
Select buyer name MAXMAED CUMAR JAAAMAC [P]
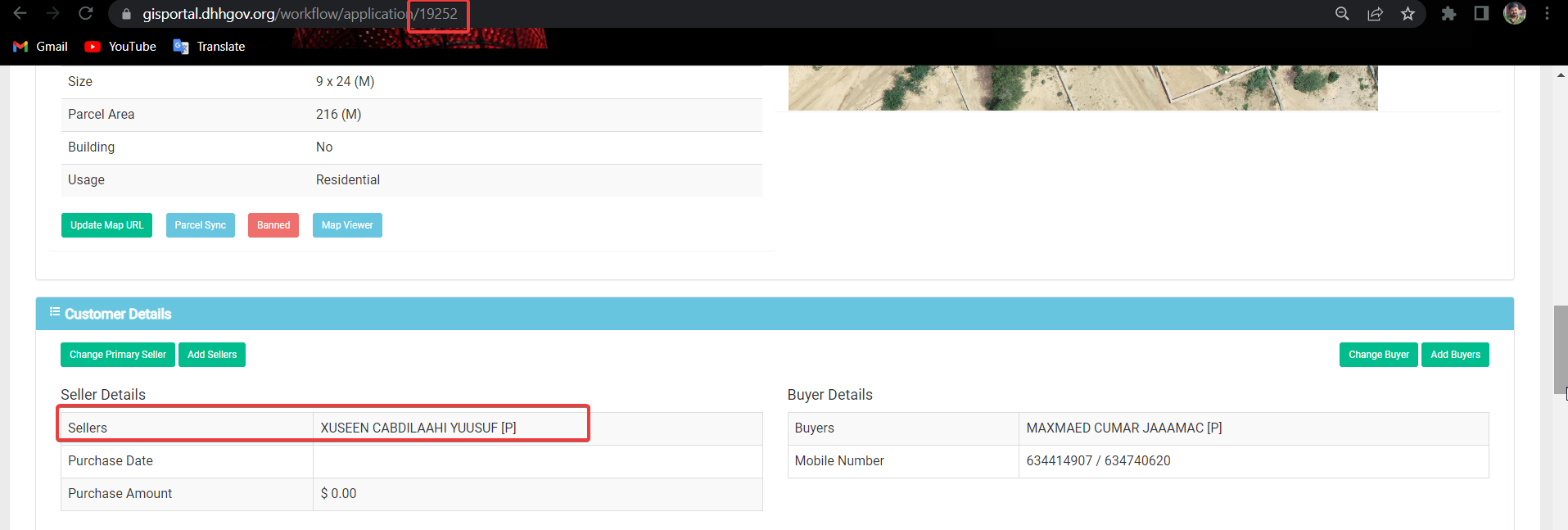pyautogui.click(x=1124, y=428)
